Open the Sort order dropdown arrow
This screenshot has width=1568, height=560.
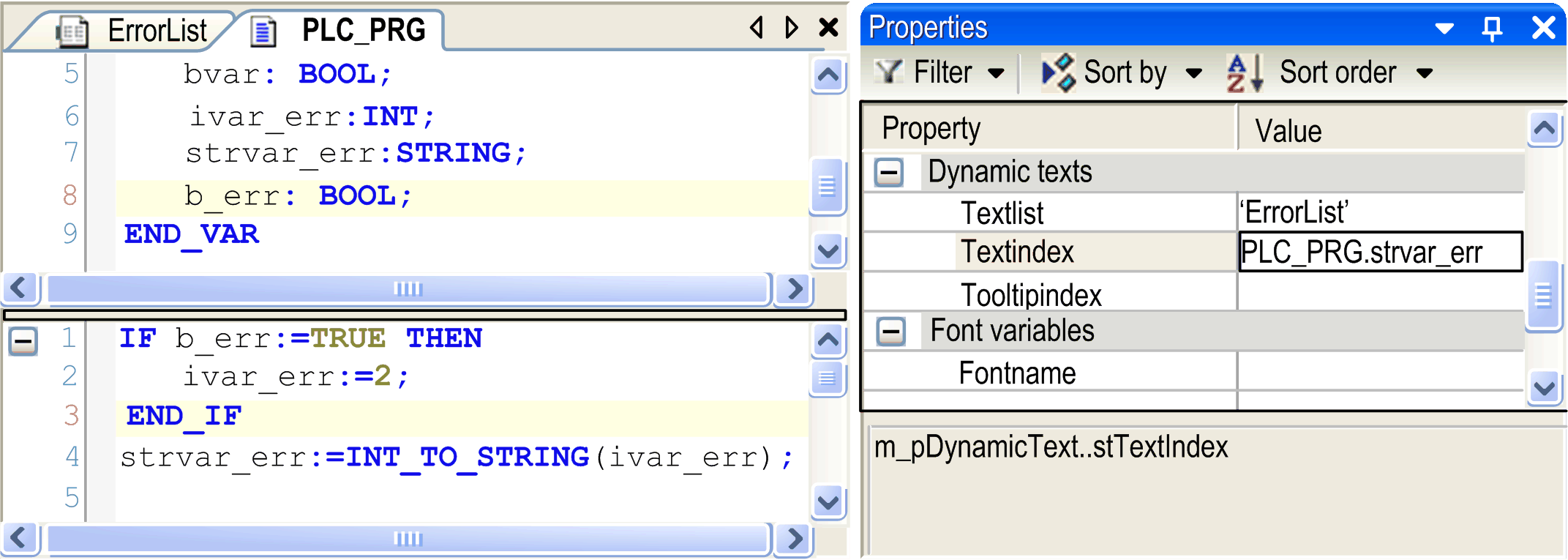click(1424, 73)
